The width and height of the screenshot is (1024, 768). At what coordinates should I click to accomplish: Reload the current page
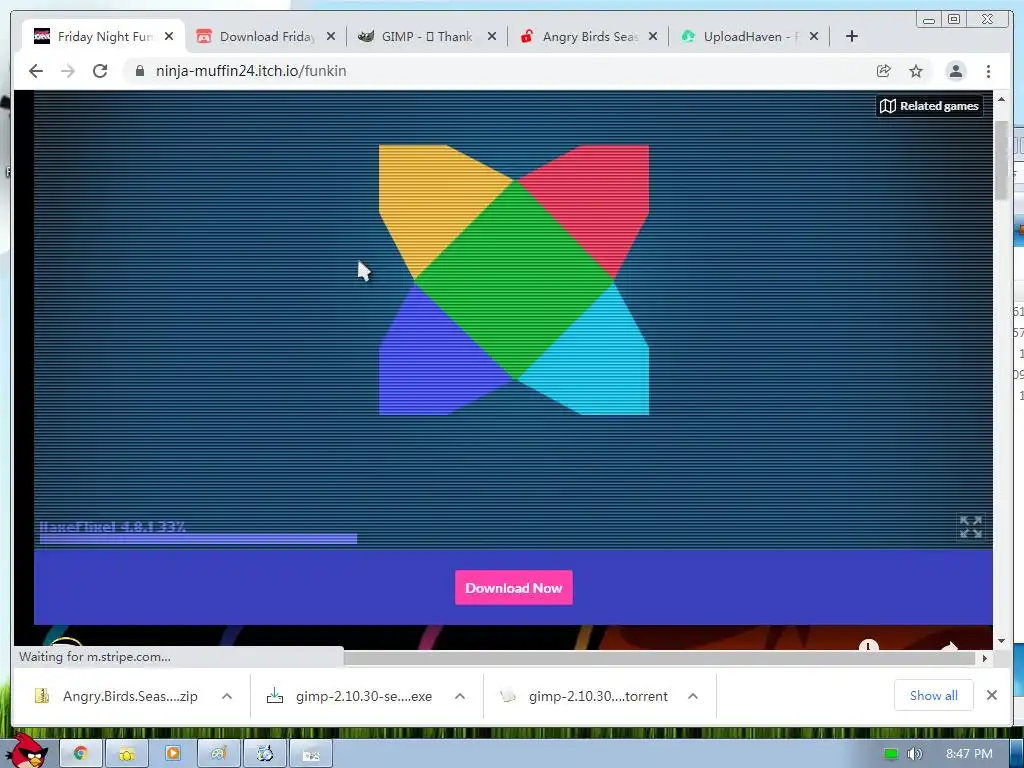point(100,71)
